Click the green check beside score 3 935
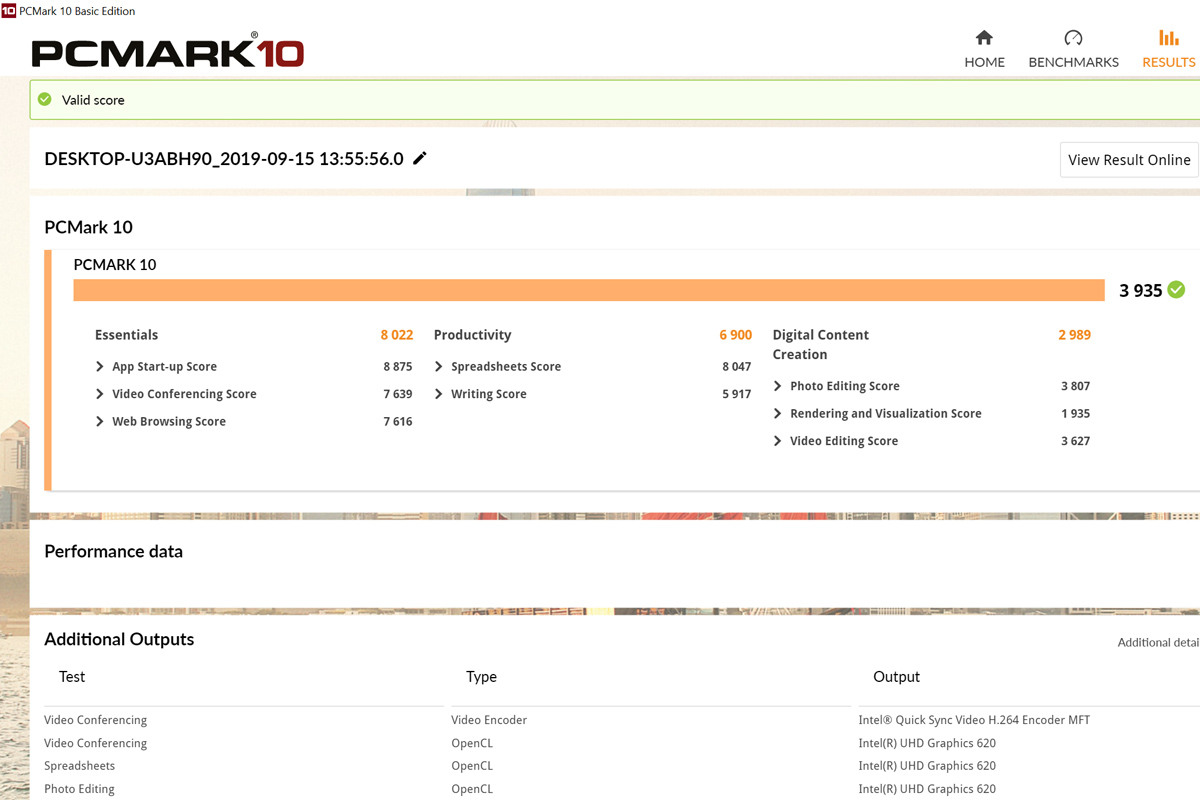The height and width of the screenshot is (800, 1200). [x=1176, y=290]
